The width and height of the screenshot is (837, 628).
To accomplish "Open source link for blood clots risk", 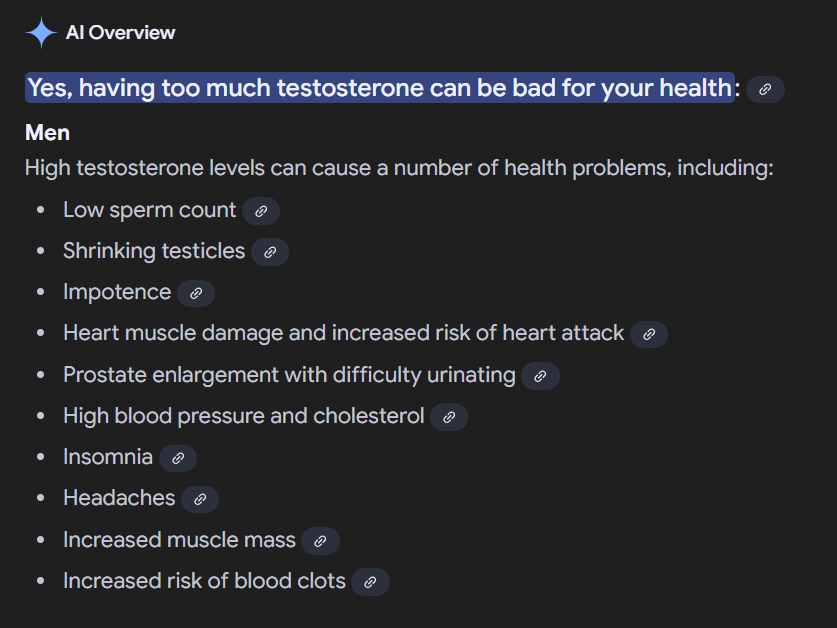I will (x=370, y=582).
